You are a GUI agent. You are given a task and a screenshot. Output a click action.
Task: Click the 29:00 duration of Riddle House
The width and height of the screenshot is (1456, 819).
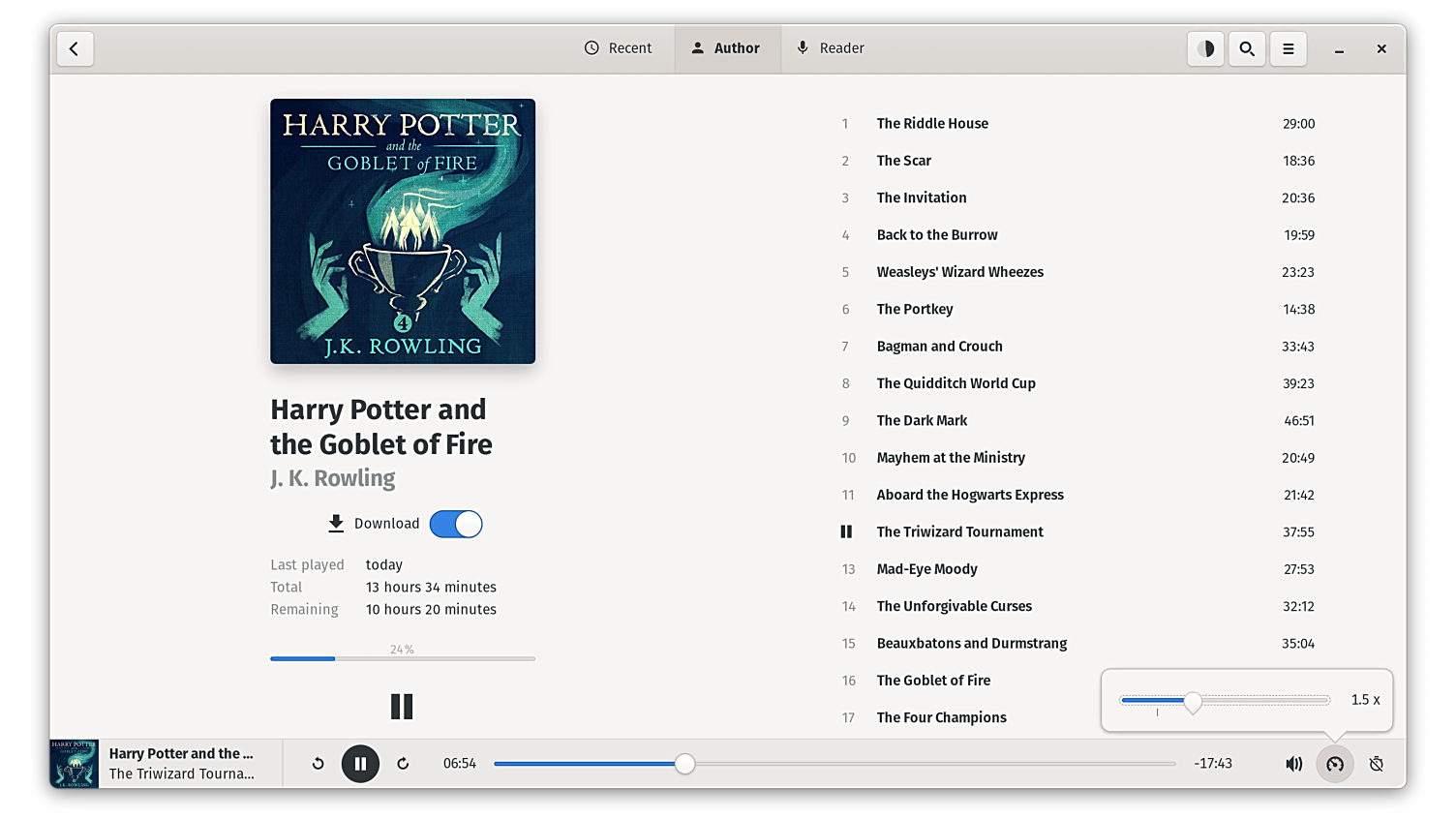(x=1299, y=124)
